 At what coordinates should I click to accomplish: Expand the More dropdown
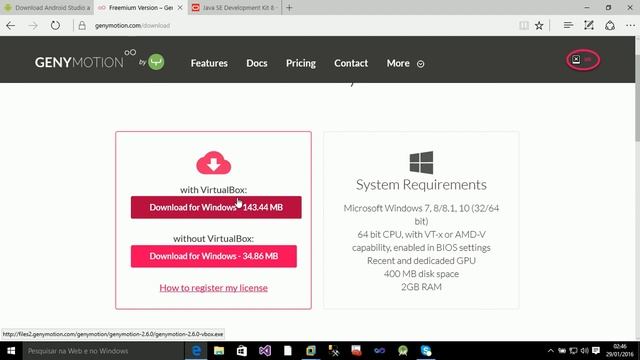405,63
